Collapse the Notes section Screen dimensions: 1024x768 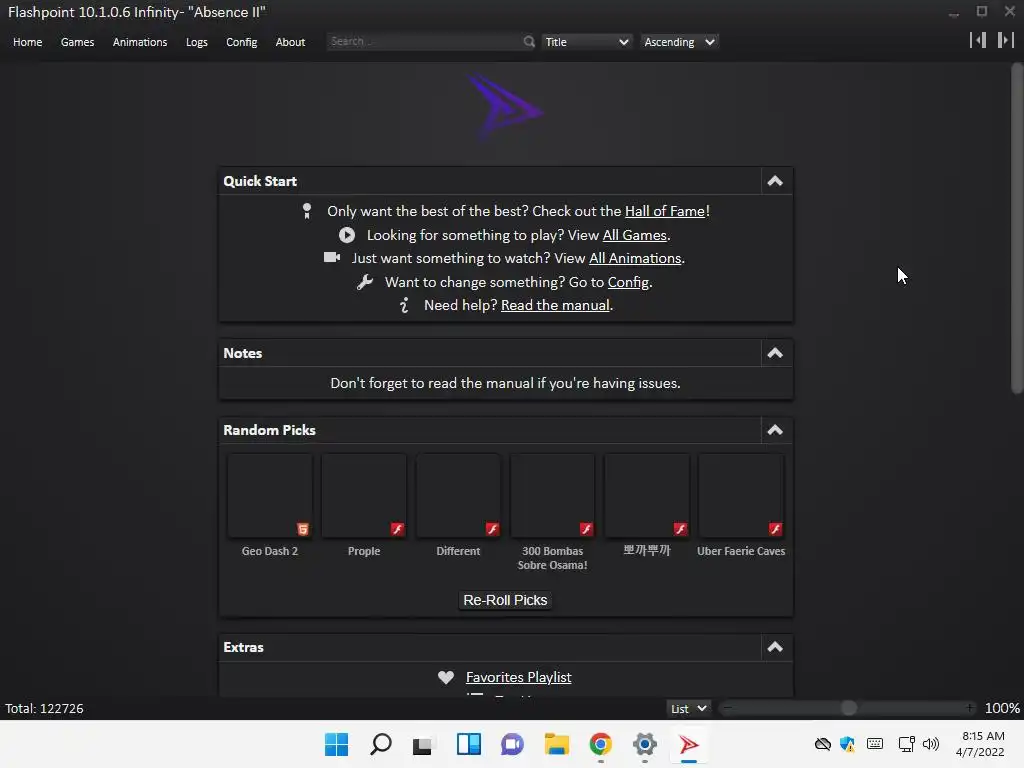coord(775,353)
